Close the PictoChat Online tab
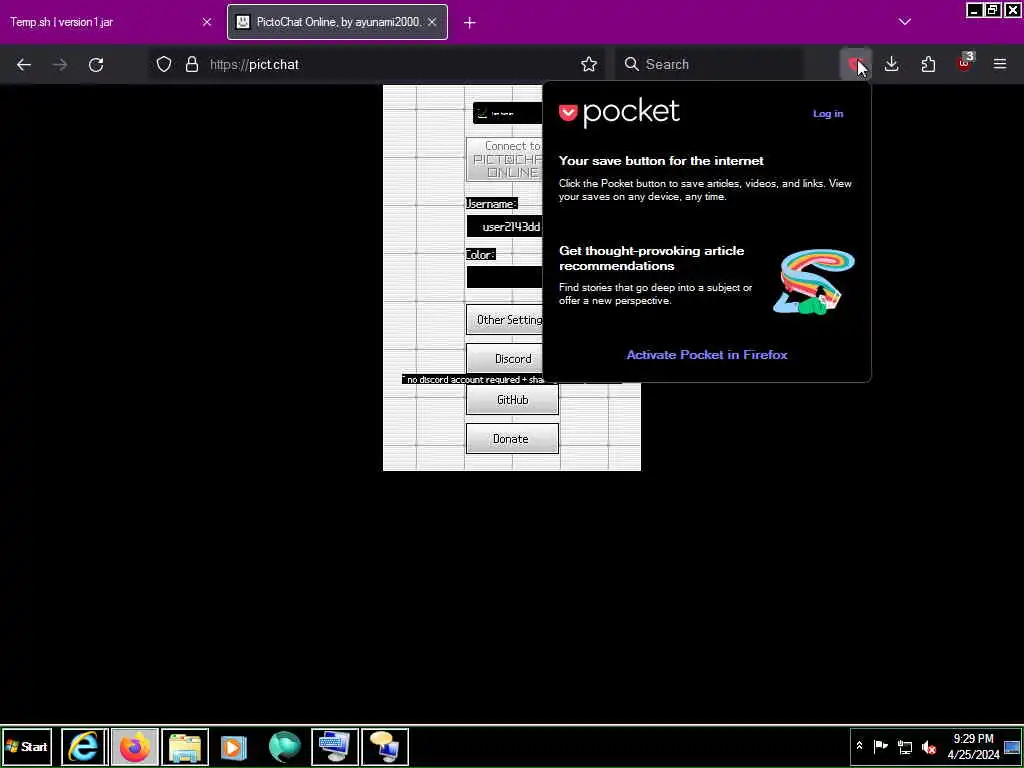The image size is (1024, 768). pos(432,22)
